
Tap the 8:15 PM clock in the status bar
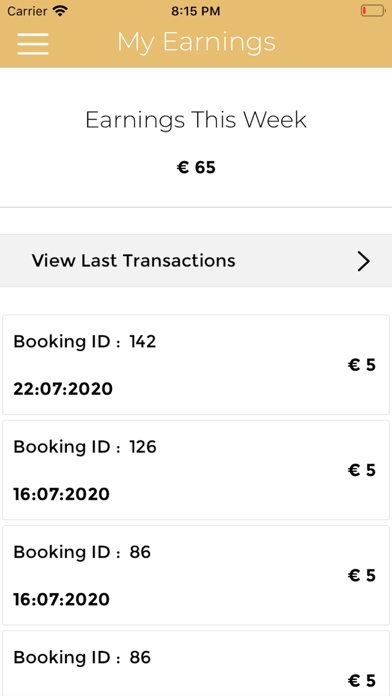coord(196,11)
